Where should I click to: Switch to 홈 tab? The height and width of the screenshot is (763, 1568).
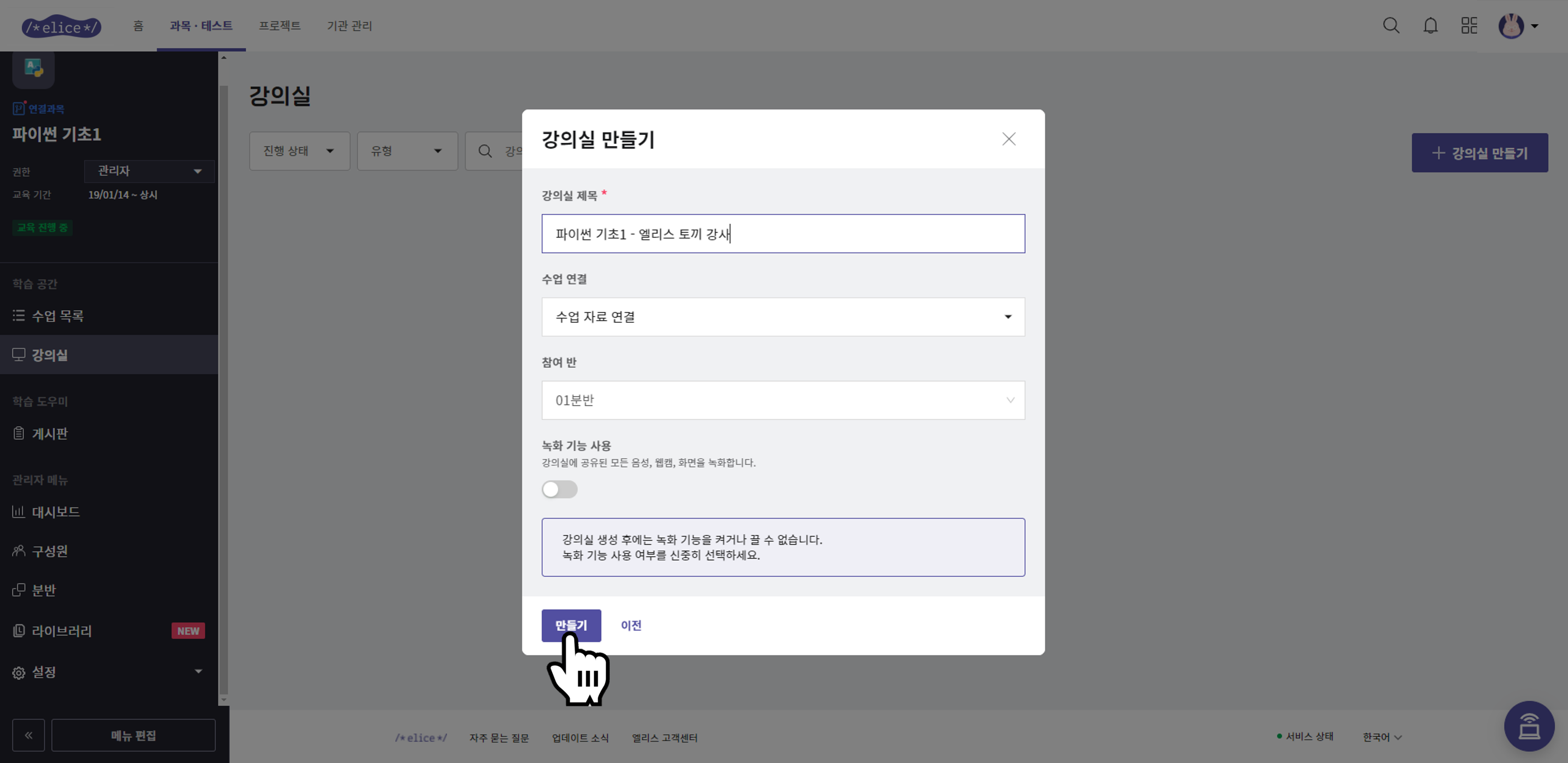(138, 26)
